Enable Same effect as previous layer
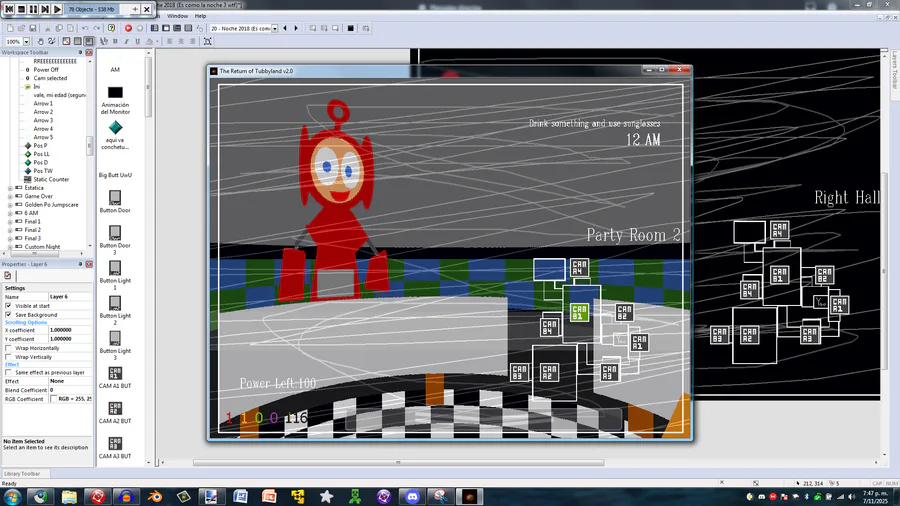The height and width of the screenshot is (506, 900). pyautogui.click(x=8, y=372)
